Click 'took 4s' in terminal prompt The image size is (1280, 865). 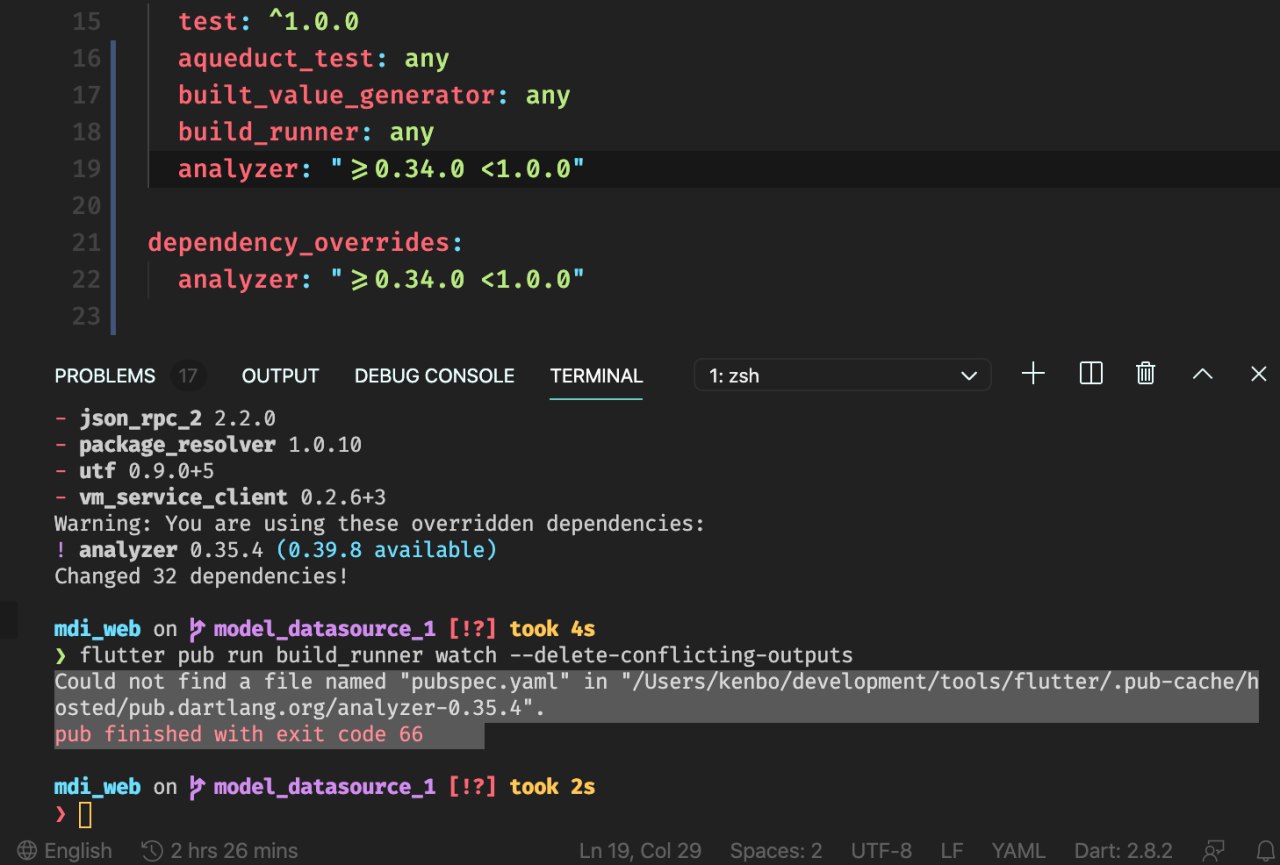[552, 629]
